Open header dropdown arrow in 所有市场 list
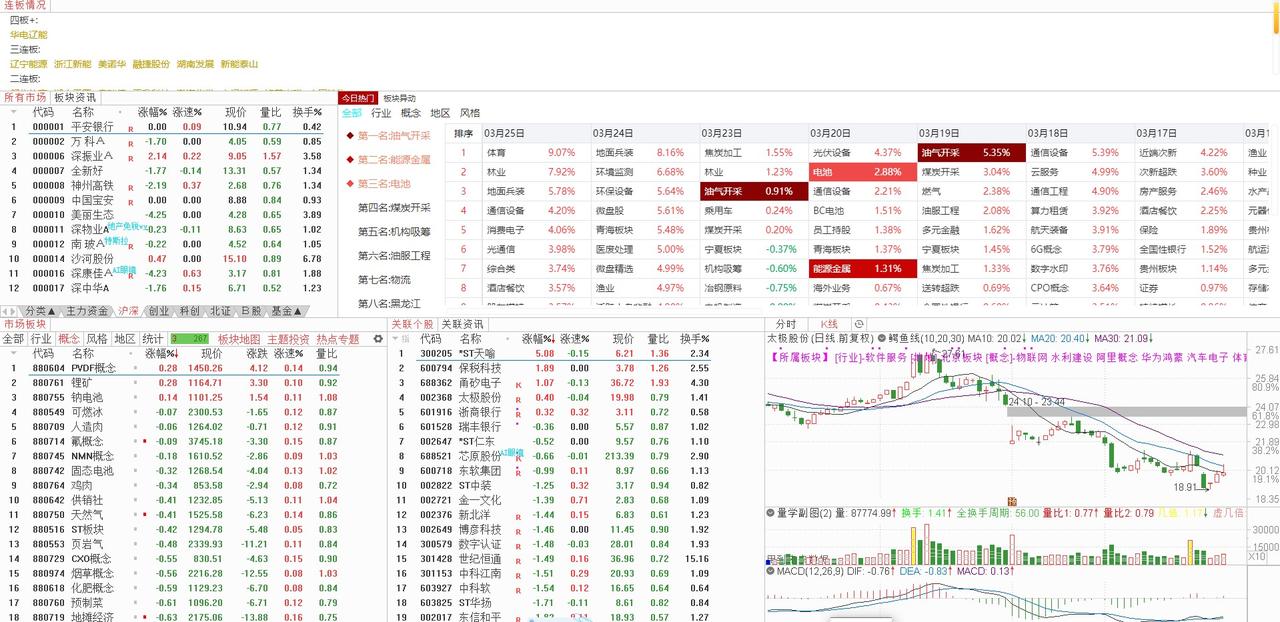1280x622 pixels. (12, 113)
